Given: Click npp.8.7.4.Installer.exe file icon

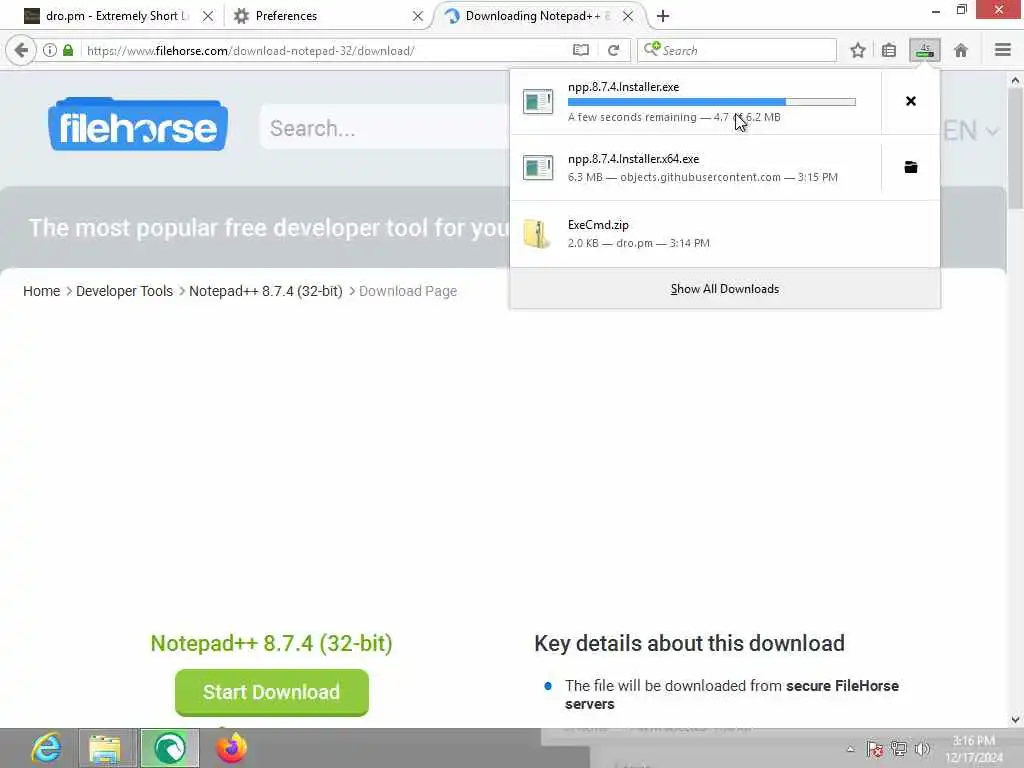Looking at the screenshot, I should point(538,102).
